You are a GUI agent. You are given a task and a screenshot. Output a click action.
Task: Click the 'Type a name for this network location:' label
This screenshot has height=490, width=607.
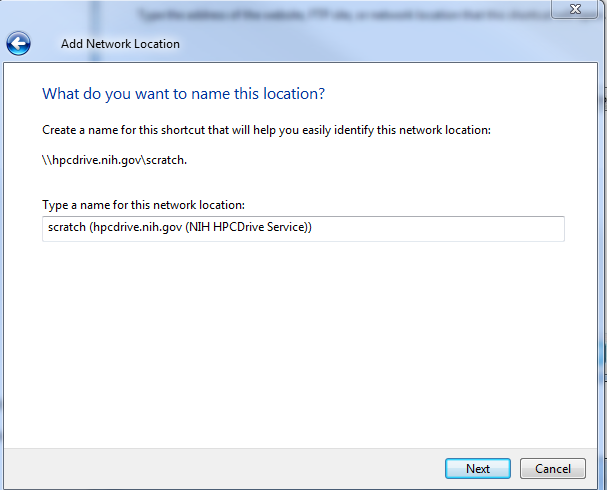[143, 205]
